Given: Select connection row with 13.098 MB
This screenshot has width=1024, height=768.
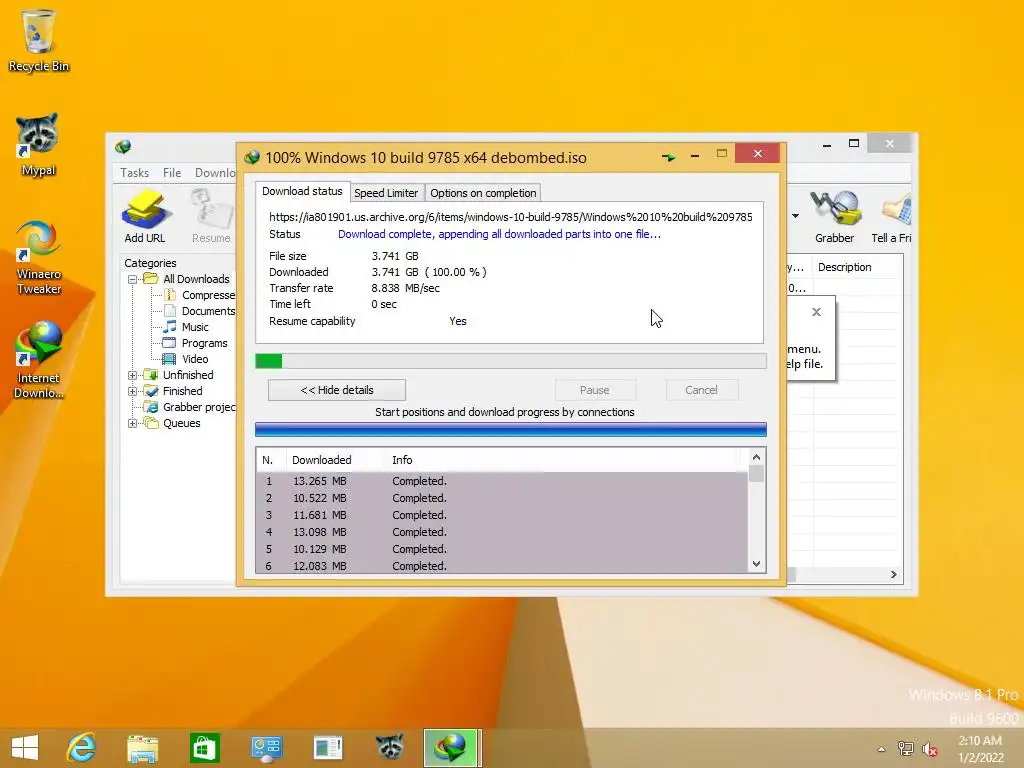Looking at the screenshot, I should coord(502,532).
